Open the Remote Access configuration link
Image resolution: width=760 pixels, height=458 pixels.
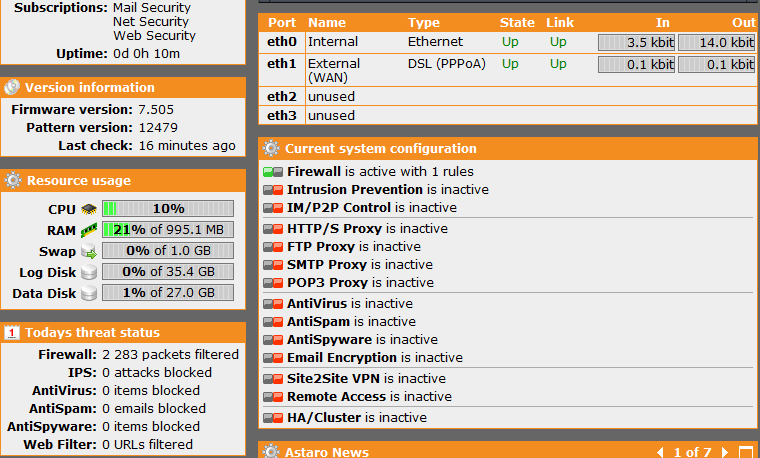336,396
